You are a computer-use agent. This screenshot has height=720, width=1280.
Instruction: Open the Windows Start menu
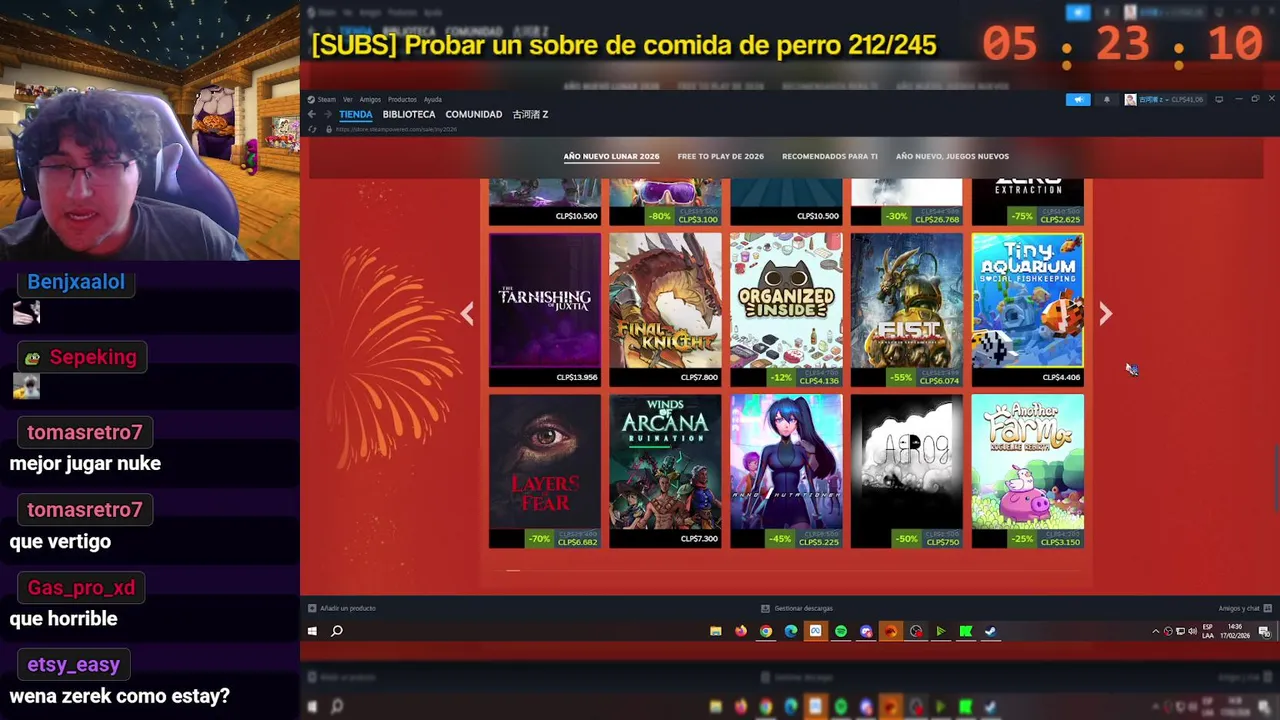click(312, 631)
